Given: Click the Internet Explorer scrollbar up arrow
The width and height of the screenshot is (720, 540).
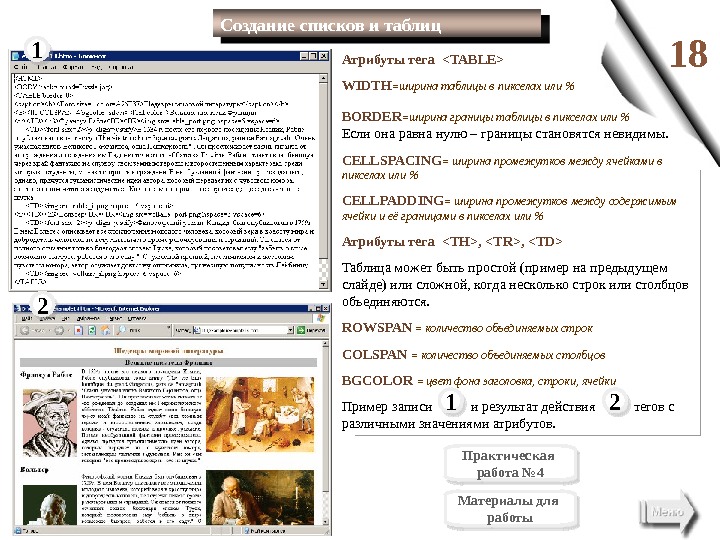Looking at the screenshot, I should click(x=326, y=344).
